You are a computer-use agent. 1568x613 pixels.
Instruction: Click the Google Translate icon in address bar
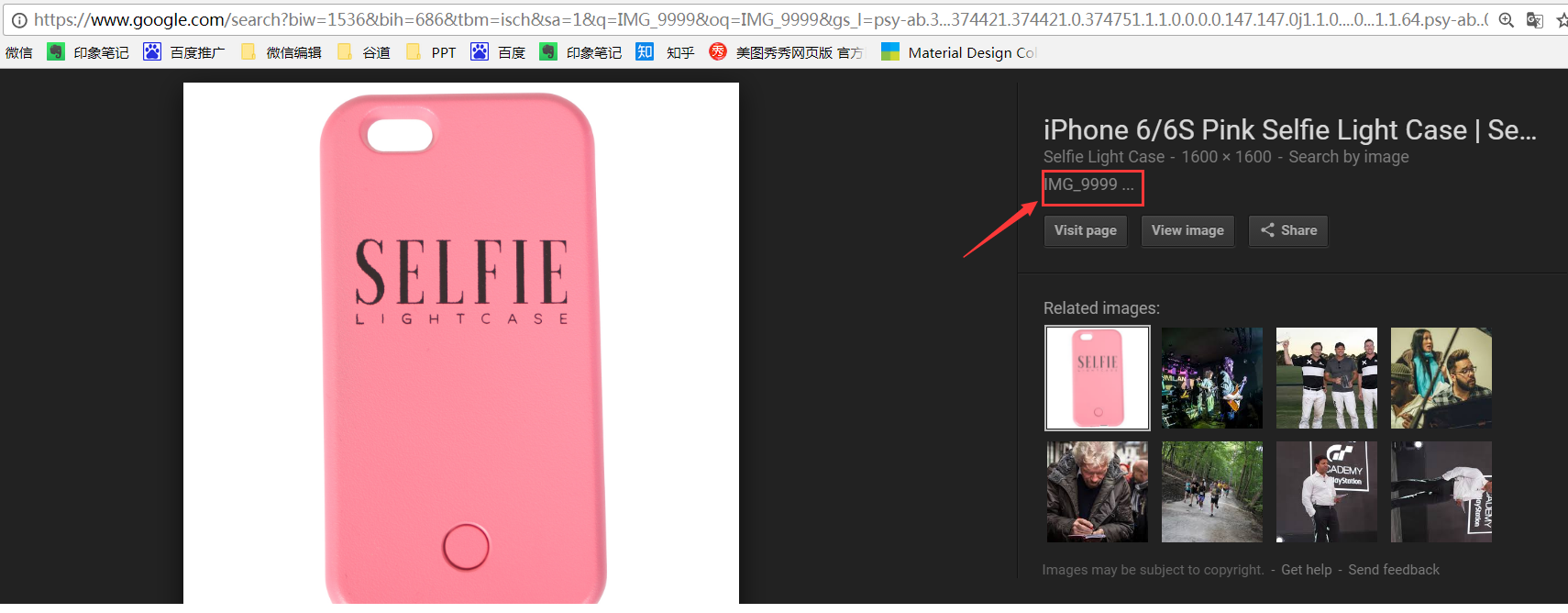pos(1534,20)
